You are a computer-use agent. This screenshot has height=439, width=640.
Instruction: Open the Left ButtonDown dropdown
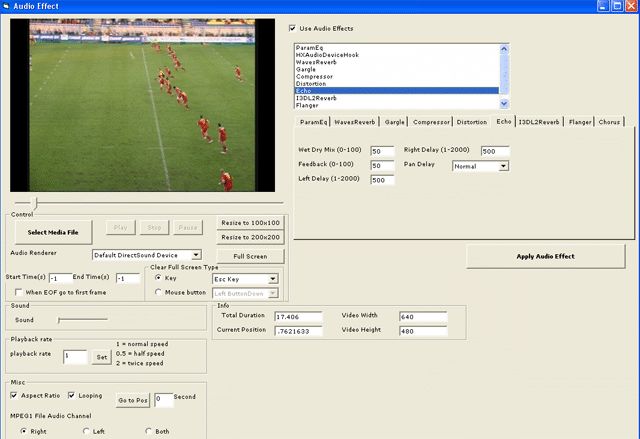tap(273, 293)
